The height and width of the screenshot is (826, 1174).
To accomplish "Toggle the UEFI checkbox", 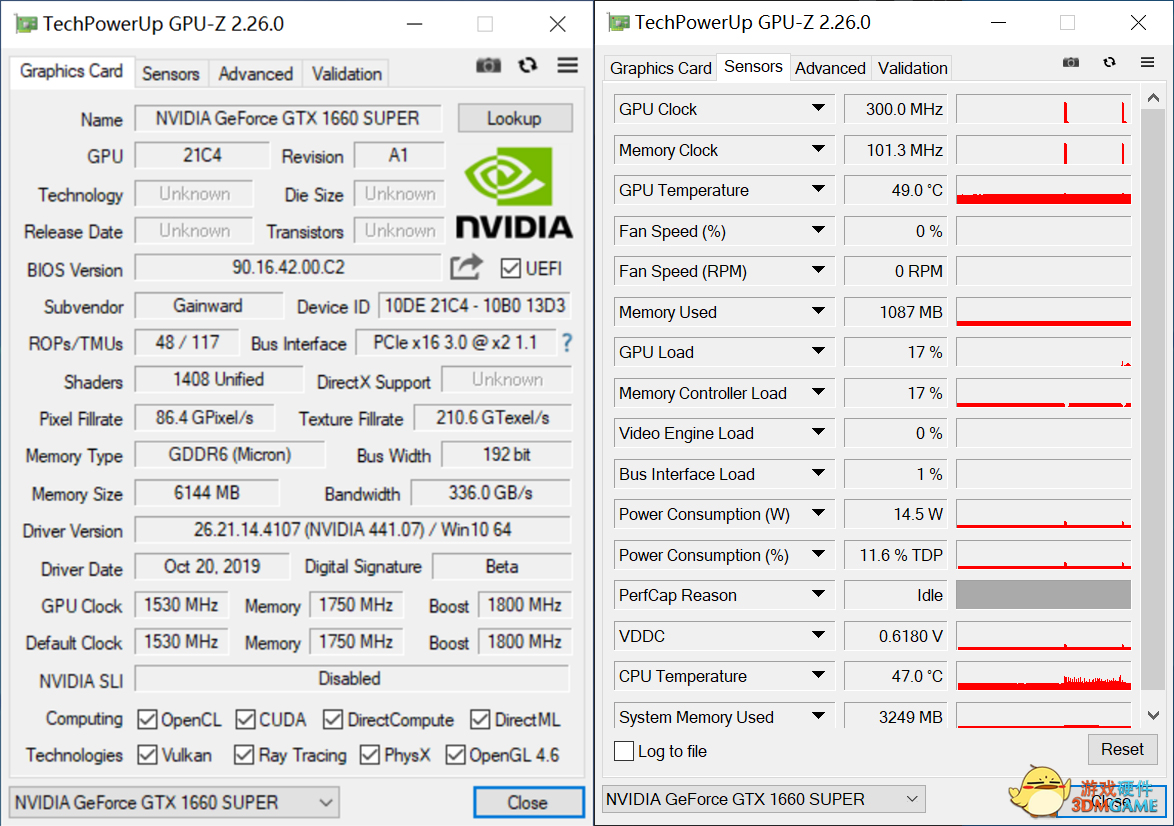I will [511, 268].
